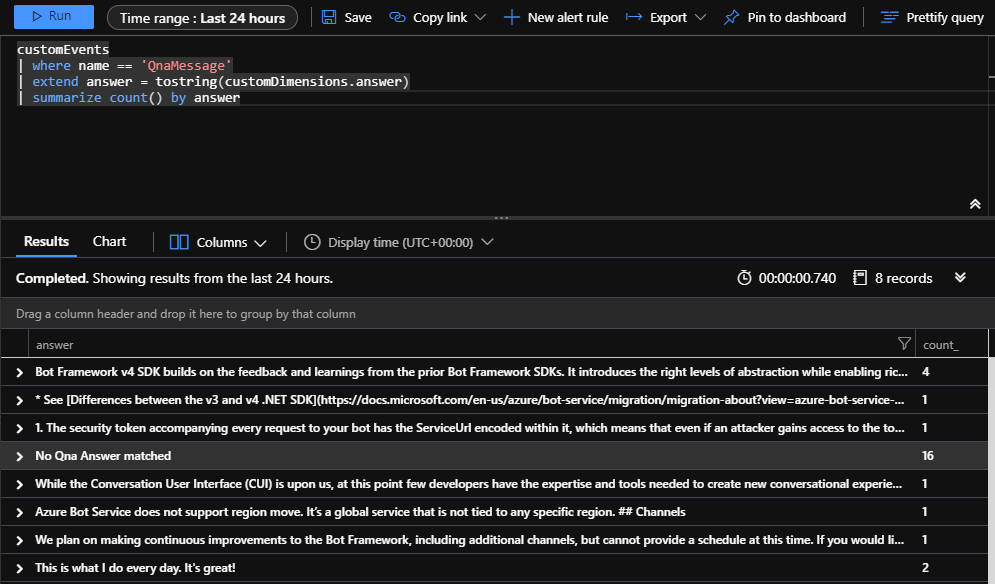Image resolution: width=995 pixels, height=584 pixels.
Task: Click the Save disk icon
Action: click(329, 17)
